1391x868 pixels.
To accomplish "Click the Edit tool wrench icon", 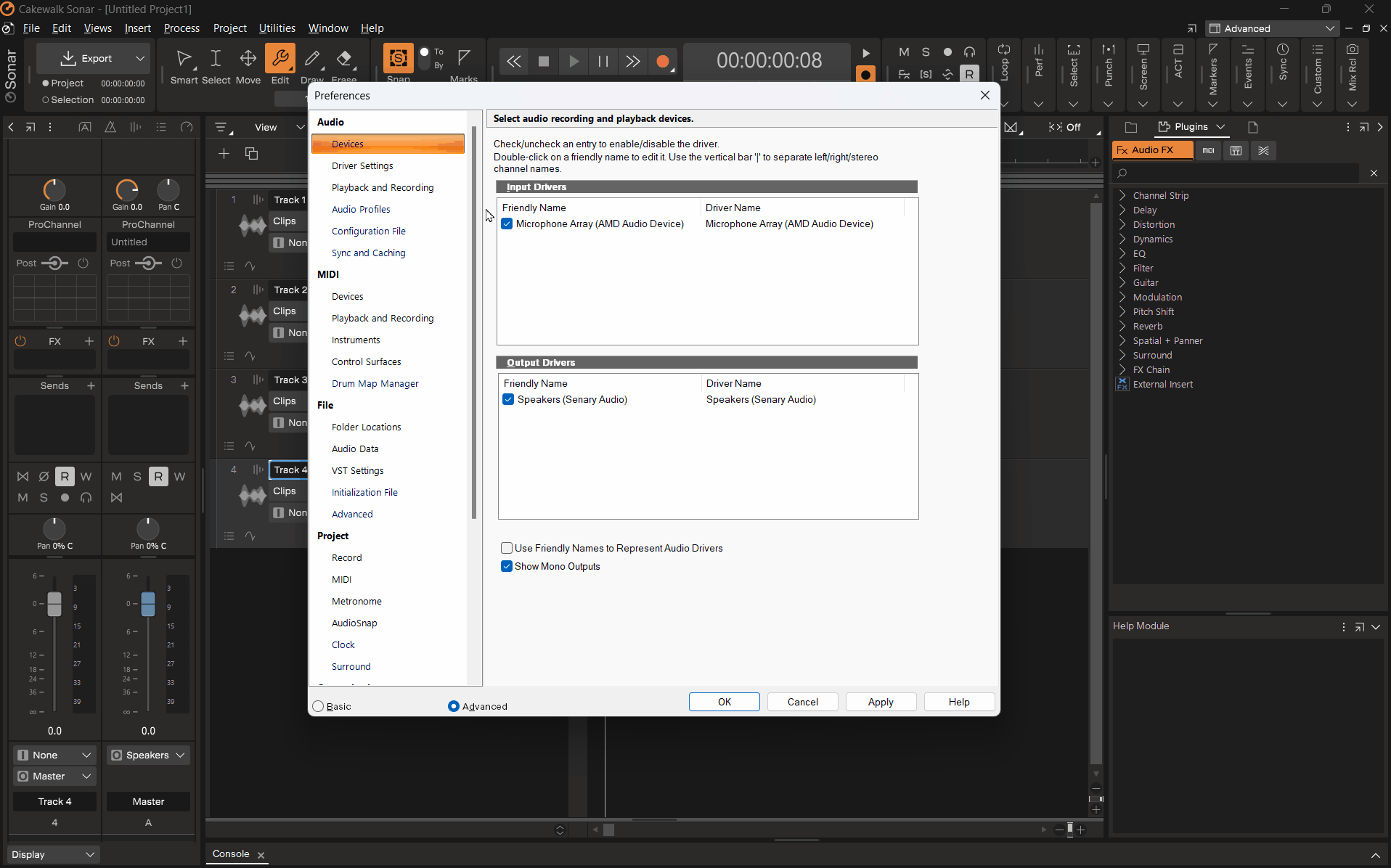I will pyautogui.click(x=280, y=59).
